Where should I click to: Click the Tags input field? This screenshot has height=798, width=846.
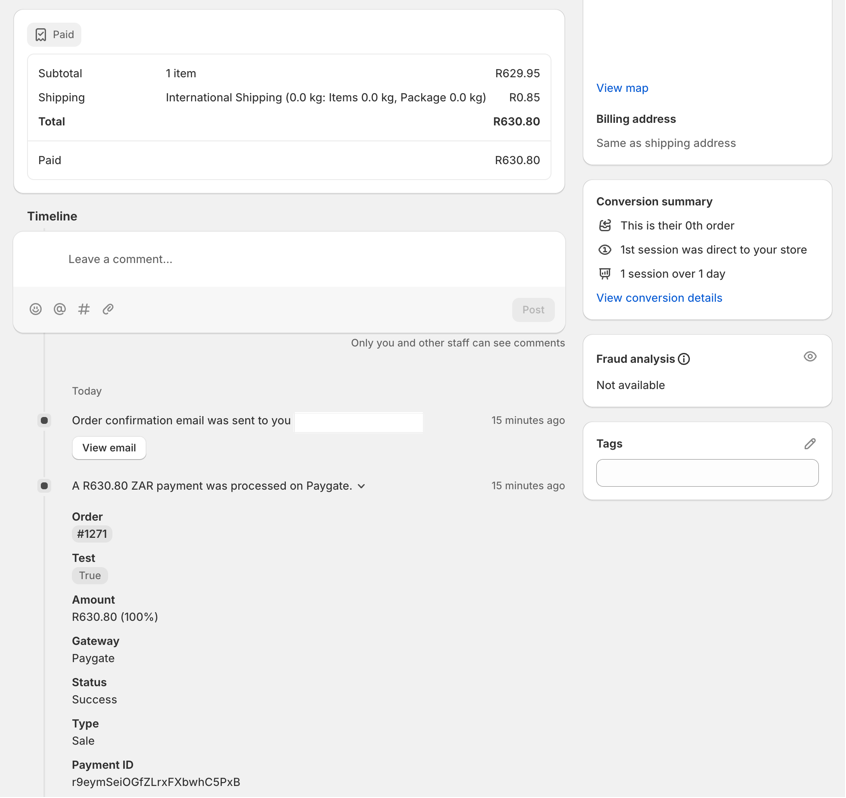(707, 473)
